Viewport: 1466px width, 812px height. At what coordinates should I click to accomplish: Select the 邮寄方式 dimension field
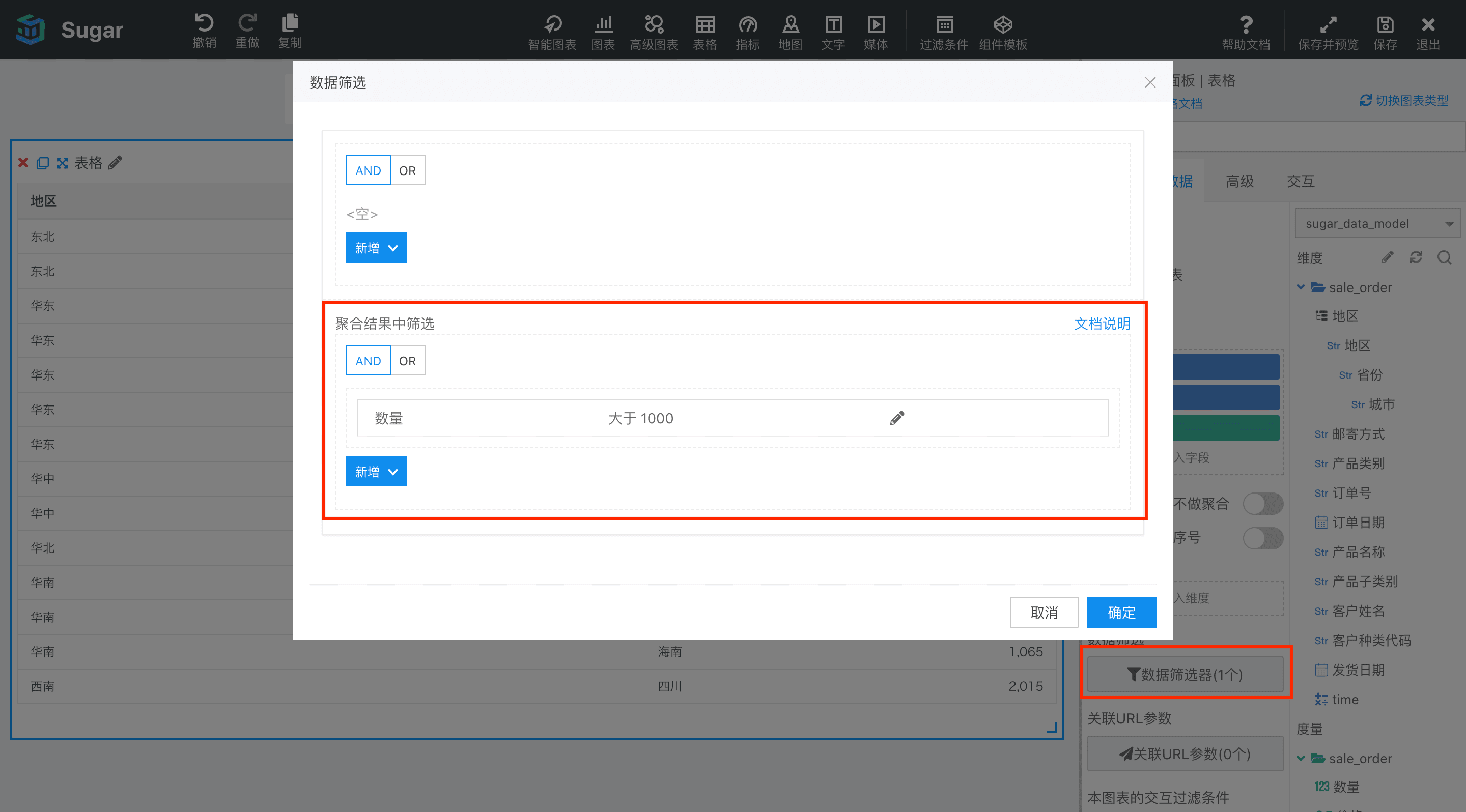1349,434
